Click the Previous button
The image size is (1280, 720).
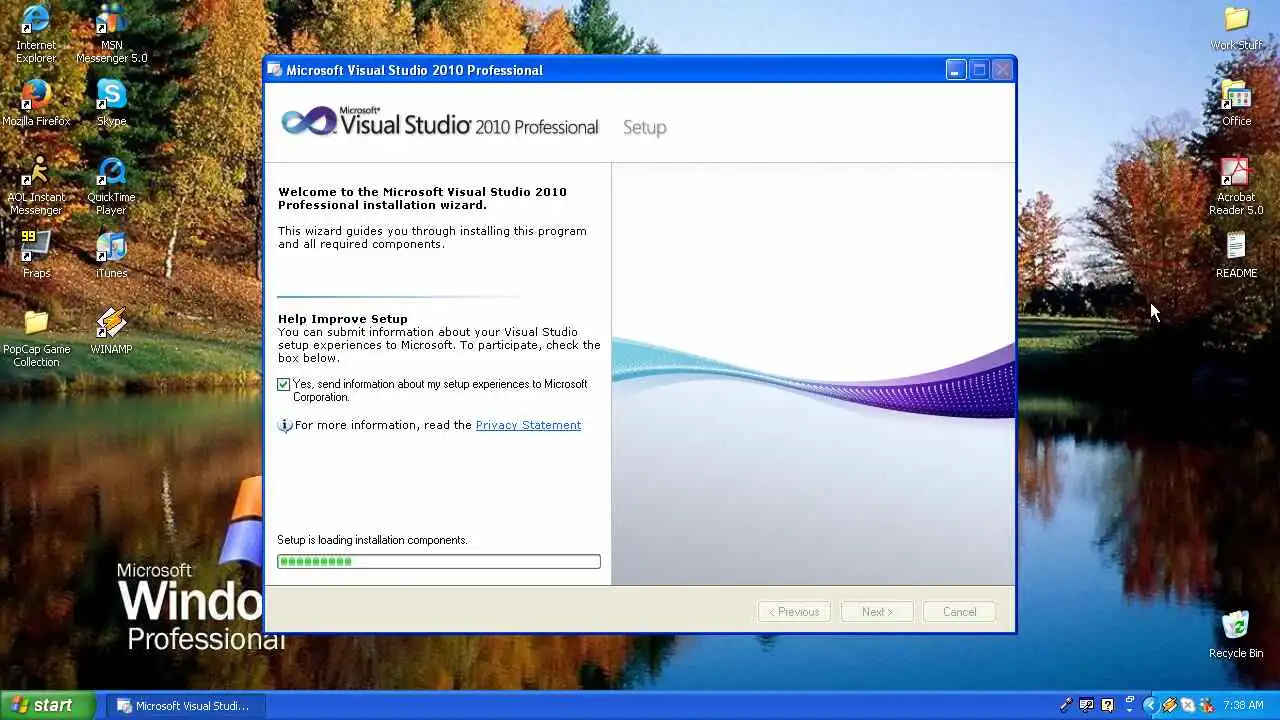[794, 612]
